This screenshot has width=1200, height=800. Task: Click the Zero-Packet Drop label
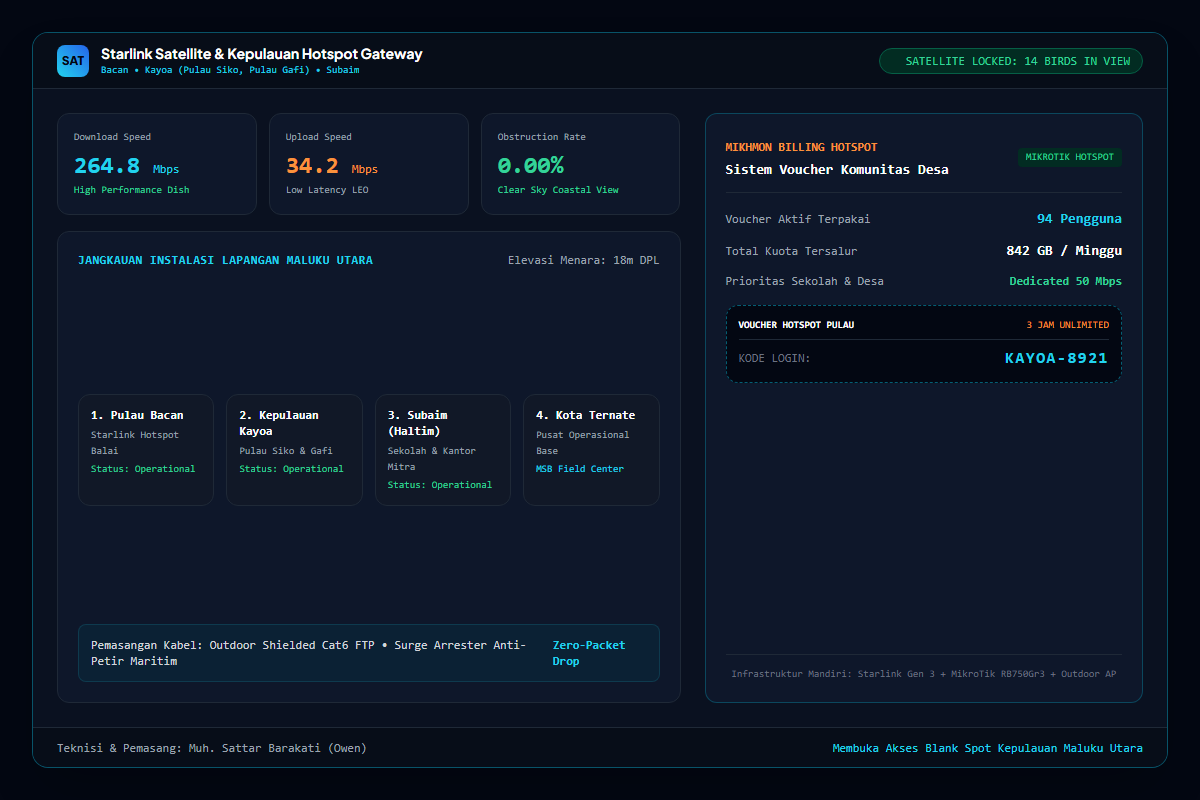click(x=589, y=653)
